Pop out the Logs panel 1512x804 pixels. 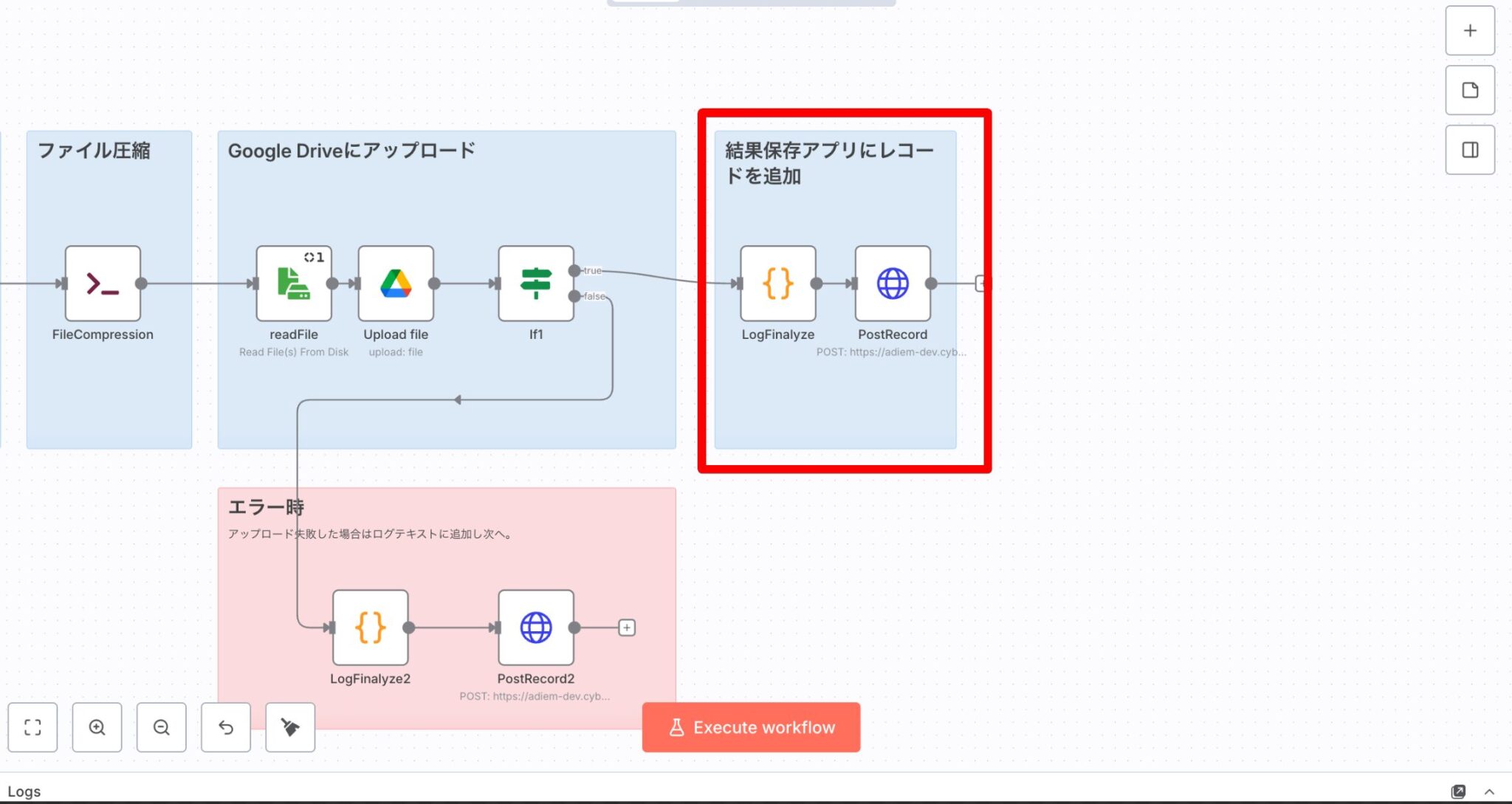1458,791
